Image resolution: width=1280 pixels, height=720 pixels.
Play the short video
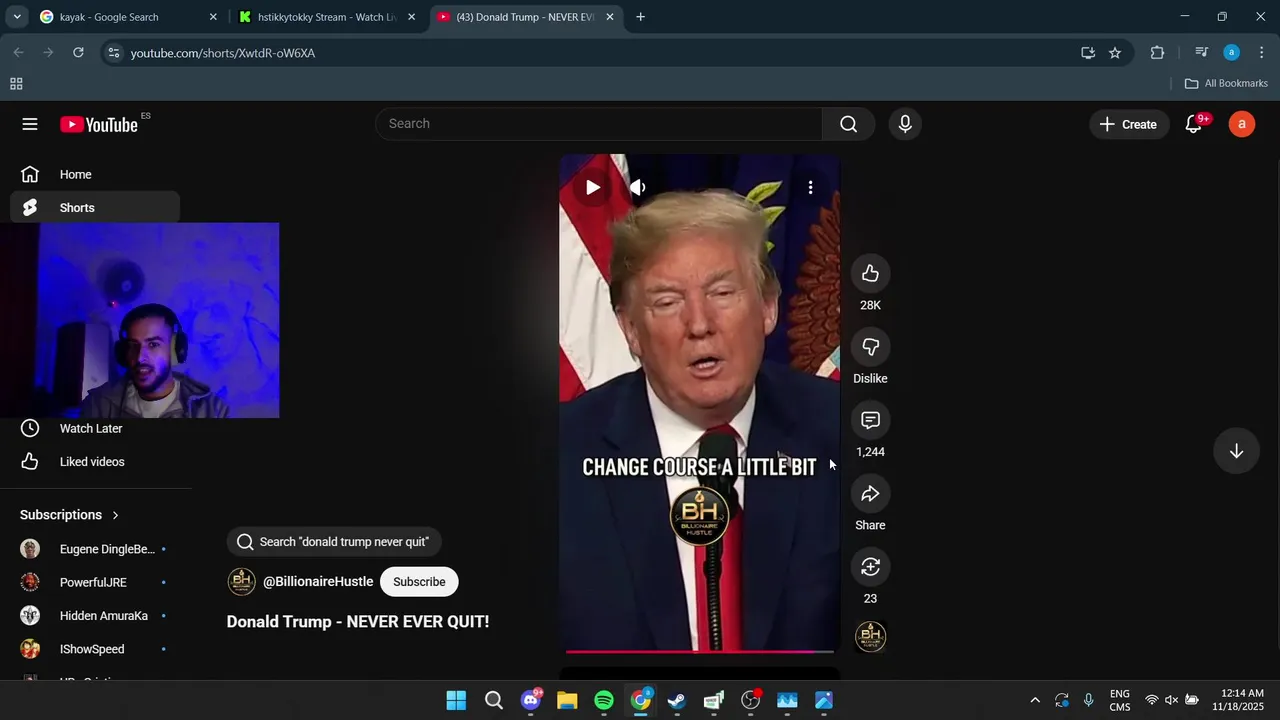click(x=593, y=187)
